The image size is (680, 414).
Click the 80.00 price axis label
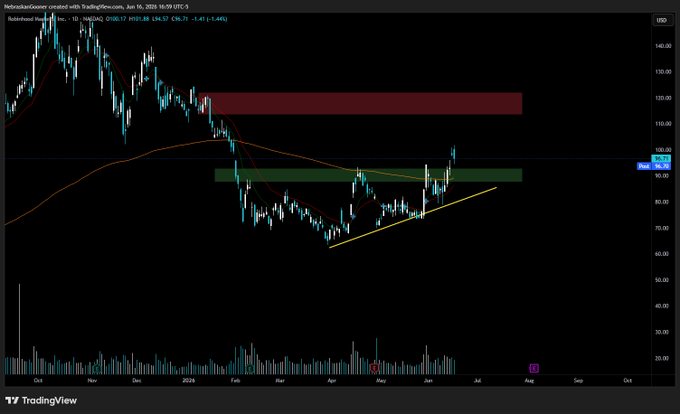tap(662, 202)
